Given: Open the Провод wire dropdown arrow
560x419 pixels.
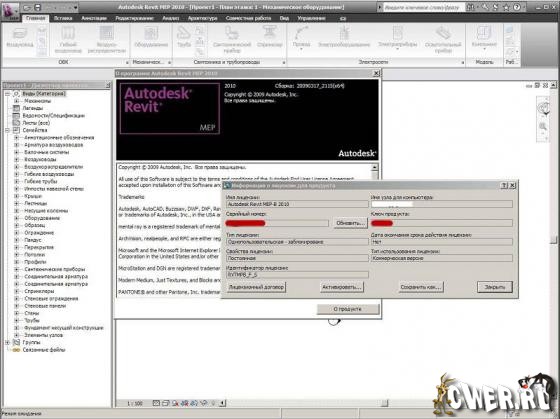Looking at the screenshot, I should 301,49.
